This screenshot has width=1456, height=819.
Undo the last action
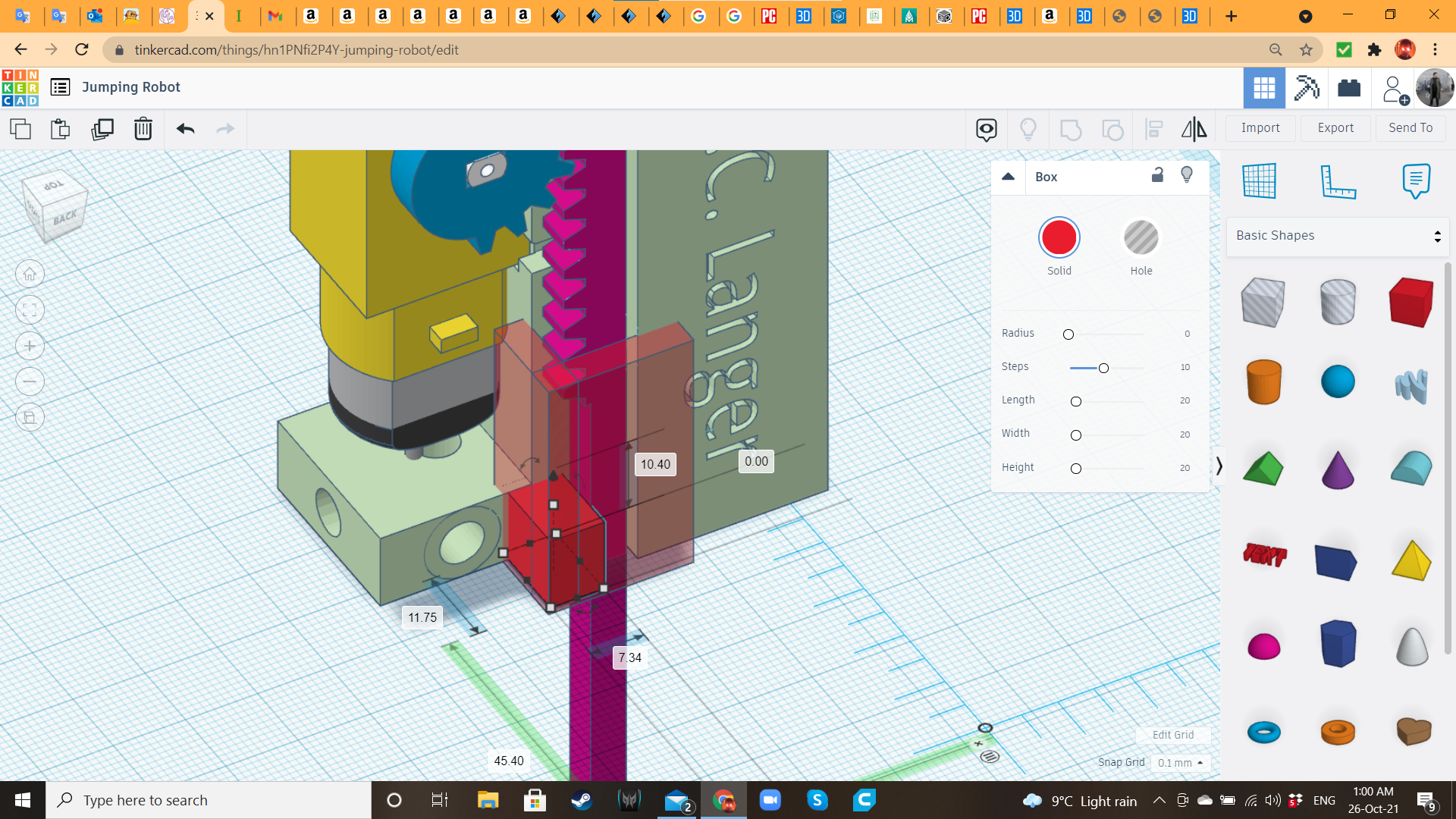tap(184, 129)
